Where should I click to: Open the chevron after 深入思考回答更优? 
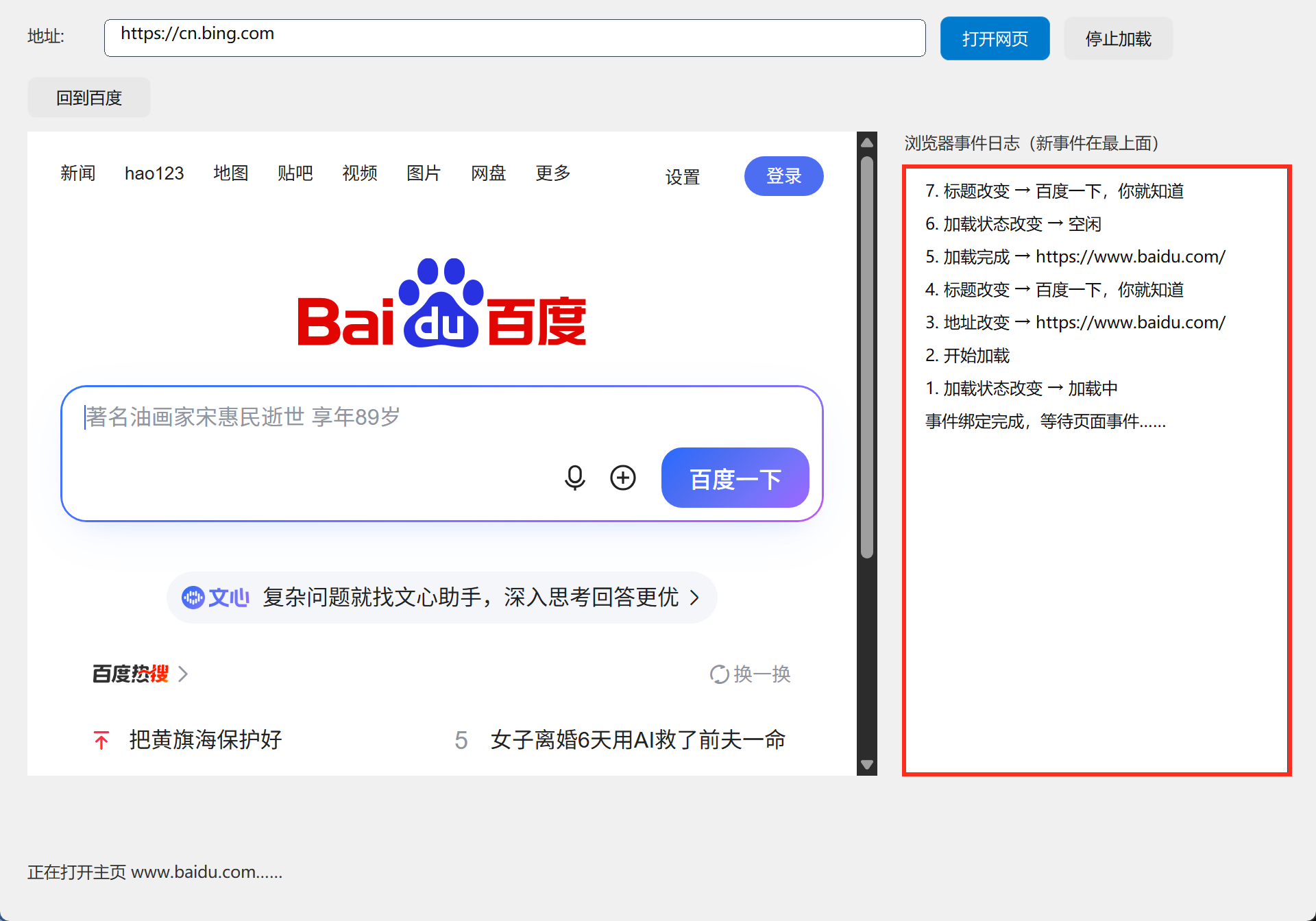[x=694, y=598]
